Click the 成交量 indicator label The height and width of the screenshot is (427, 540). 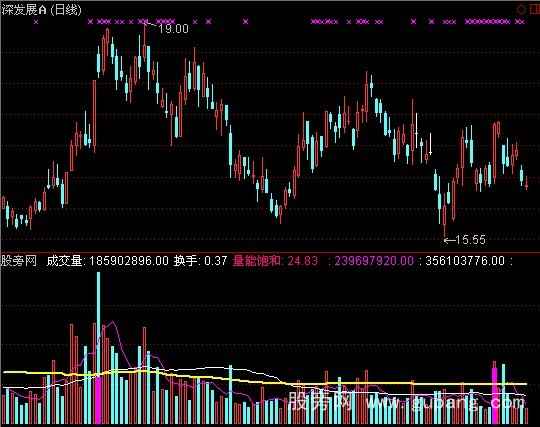65,261
